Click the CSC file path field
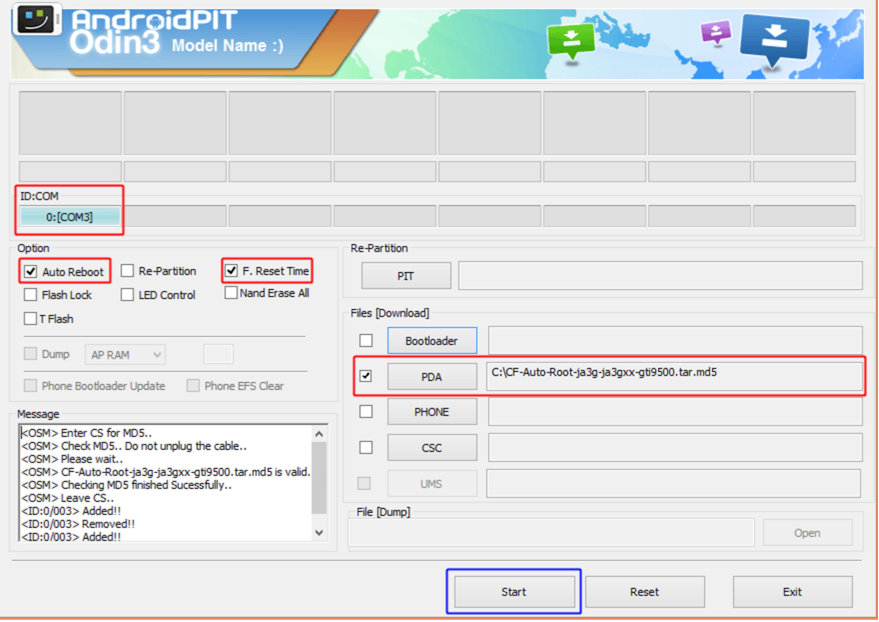The image size is (879, 622). pyautogui.click(x=675, y=448)
